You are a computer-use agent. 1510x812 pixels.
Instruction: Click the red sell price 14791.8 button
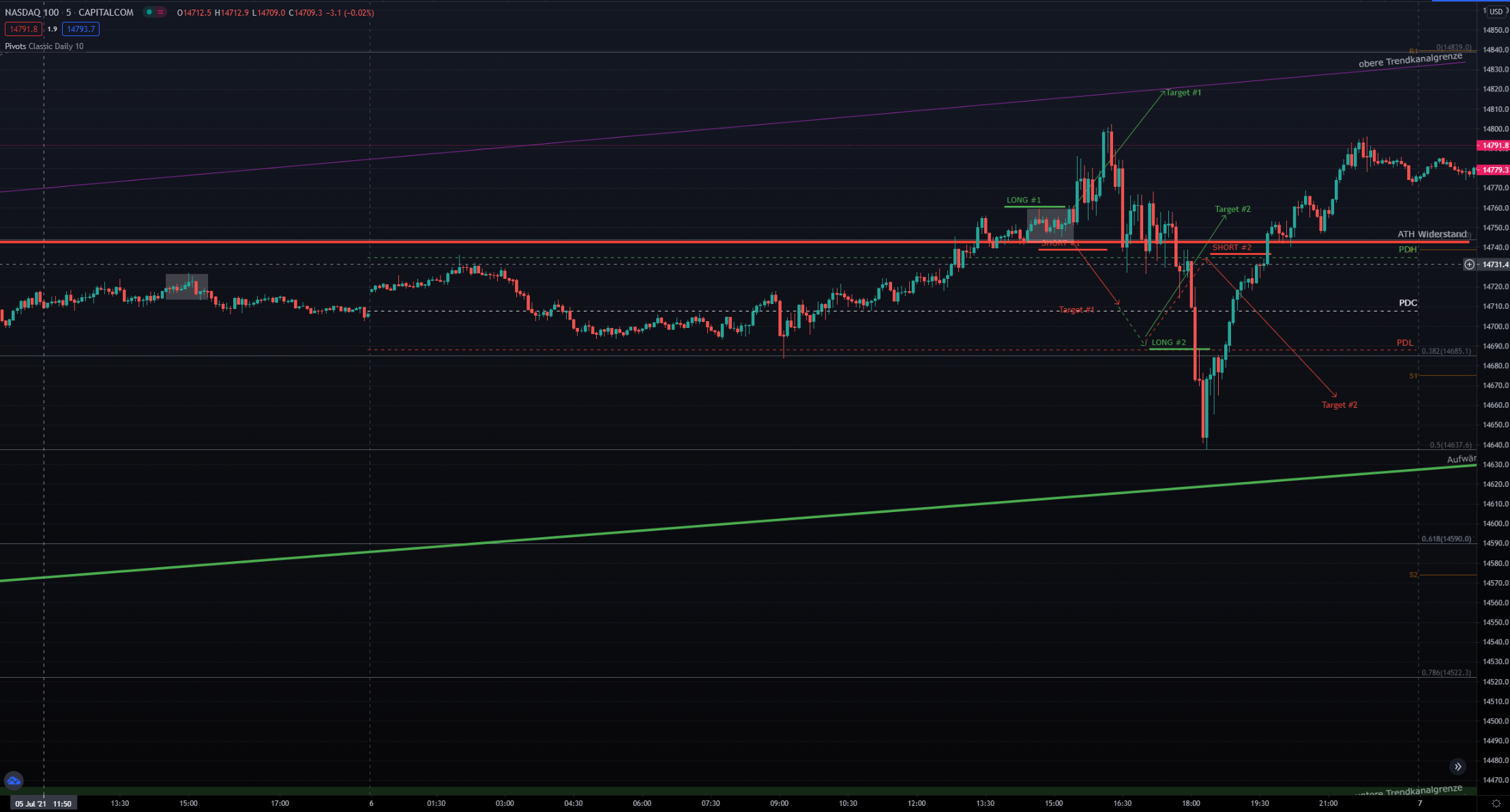[23, 29]
